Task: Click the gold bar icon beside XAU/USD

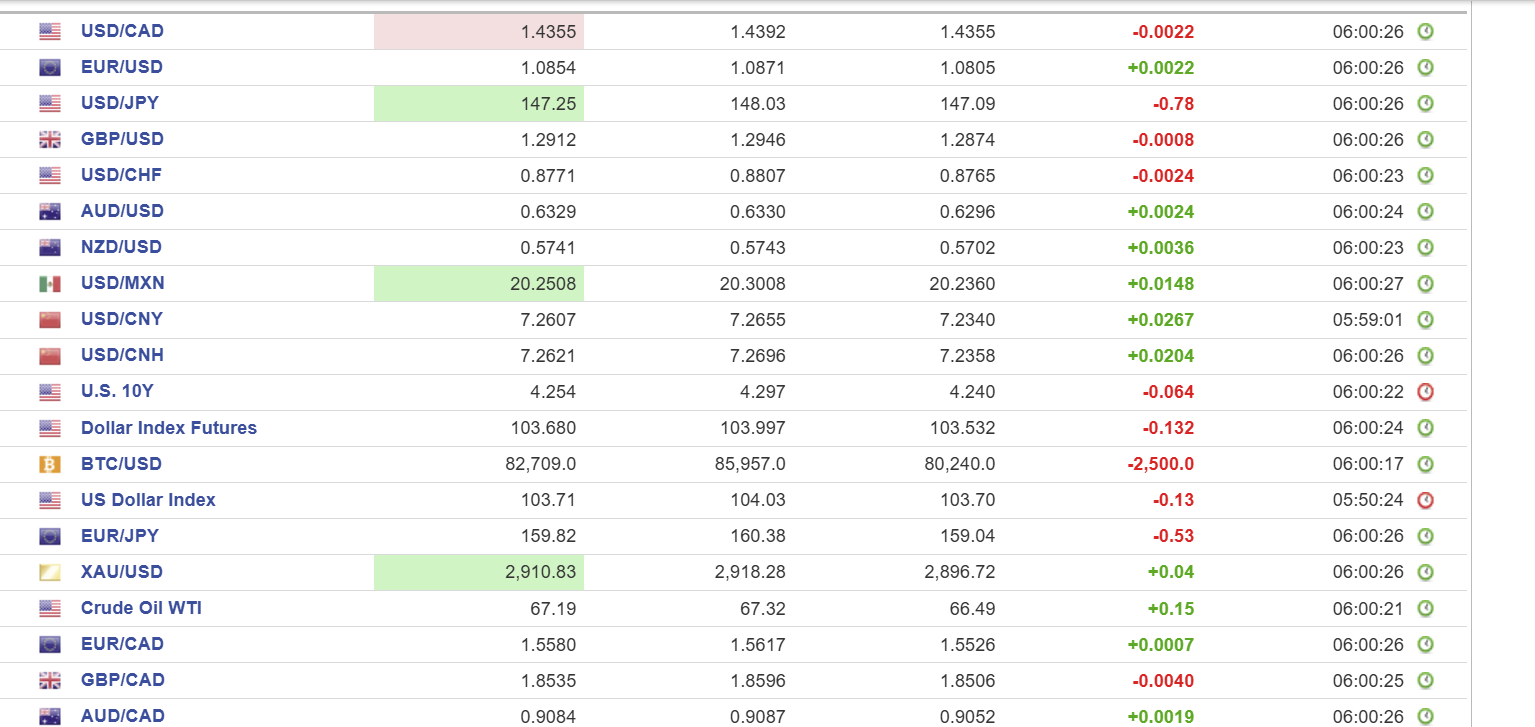Action: pos(50,572)
